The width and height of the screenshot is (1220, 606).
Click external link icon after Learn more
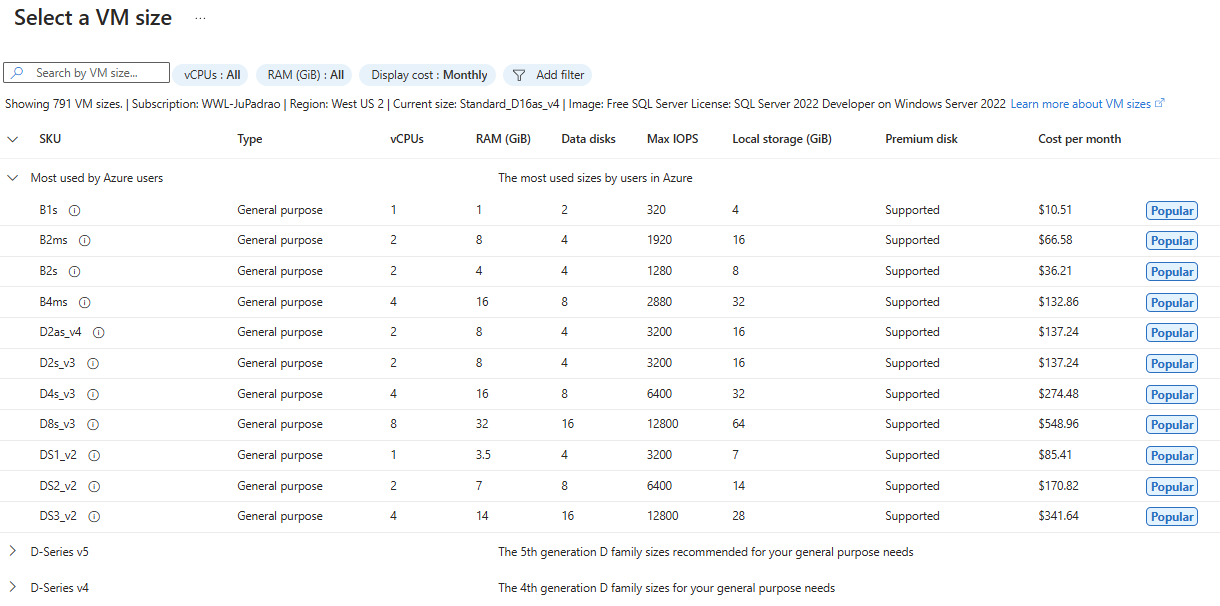[x=1158, y=103]
